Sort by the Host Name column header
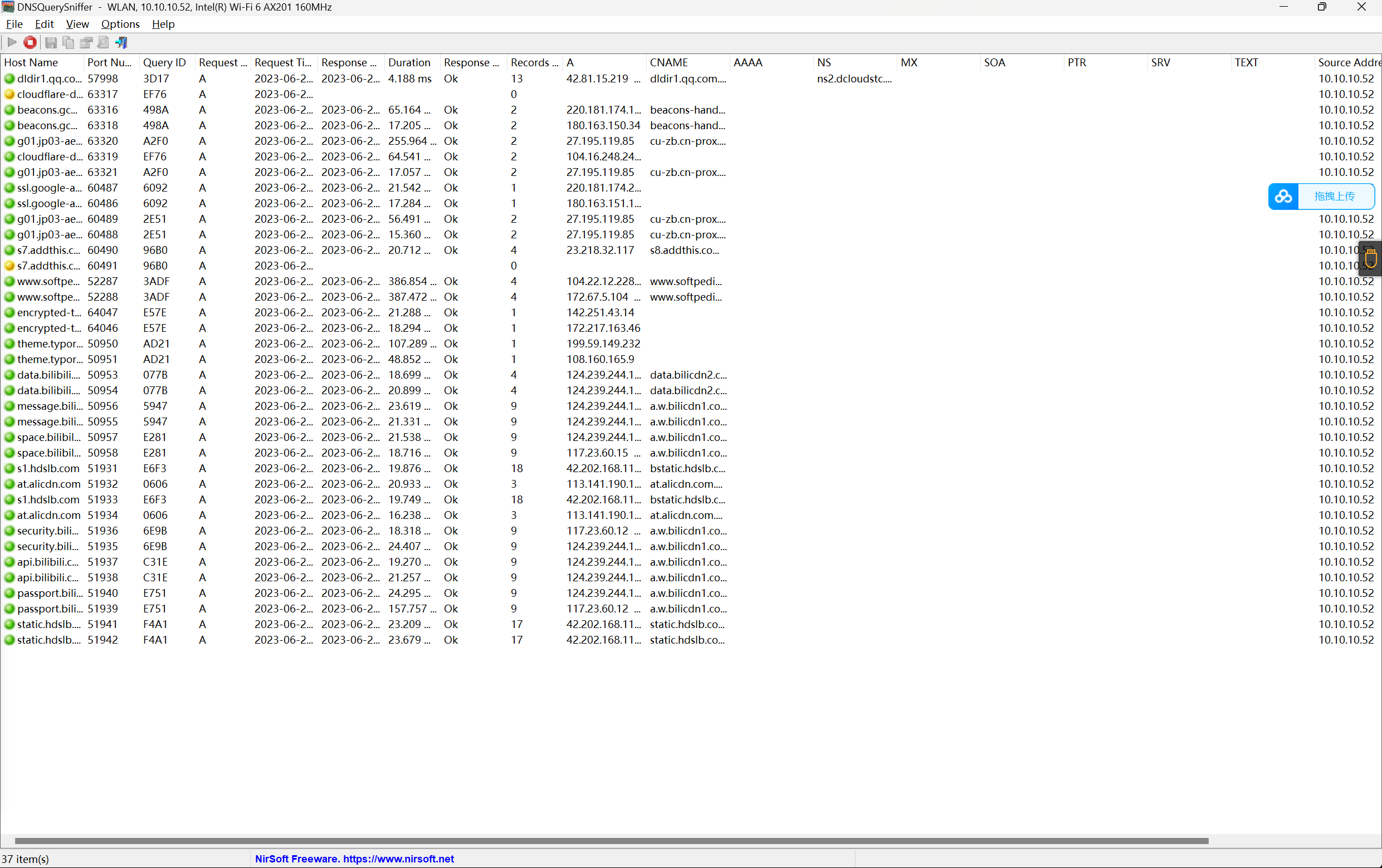This screenshot has height=868, width=1382. tap(31, 62)
